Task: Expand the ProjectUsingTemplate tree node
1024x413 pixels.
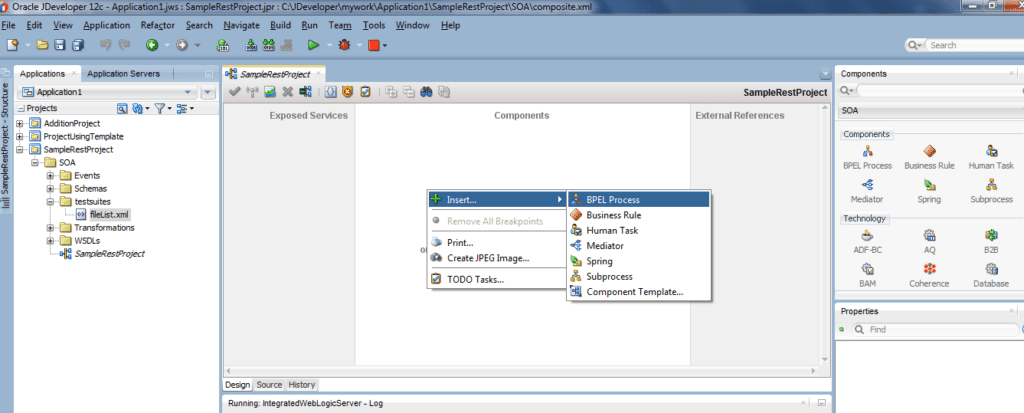Action: (x=20, y=137)
